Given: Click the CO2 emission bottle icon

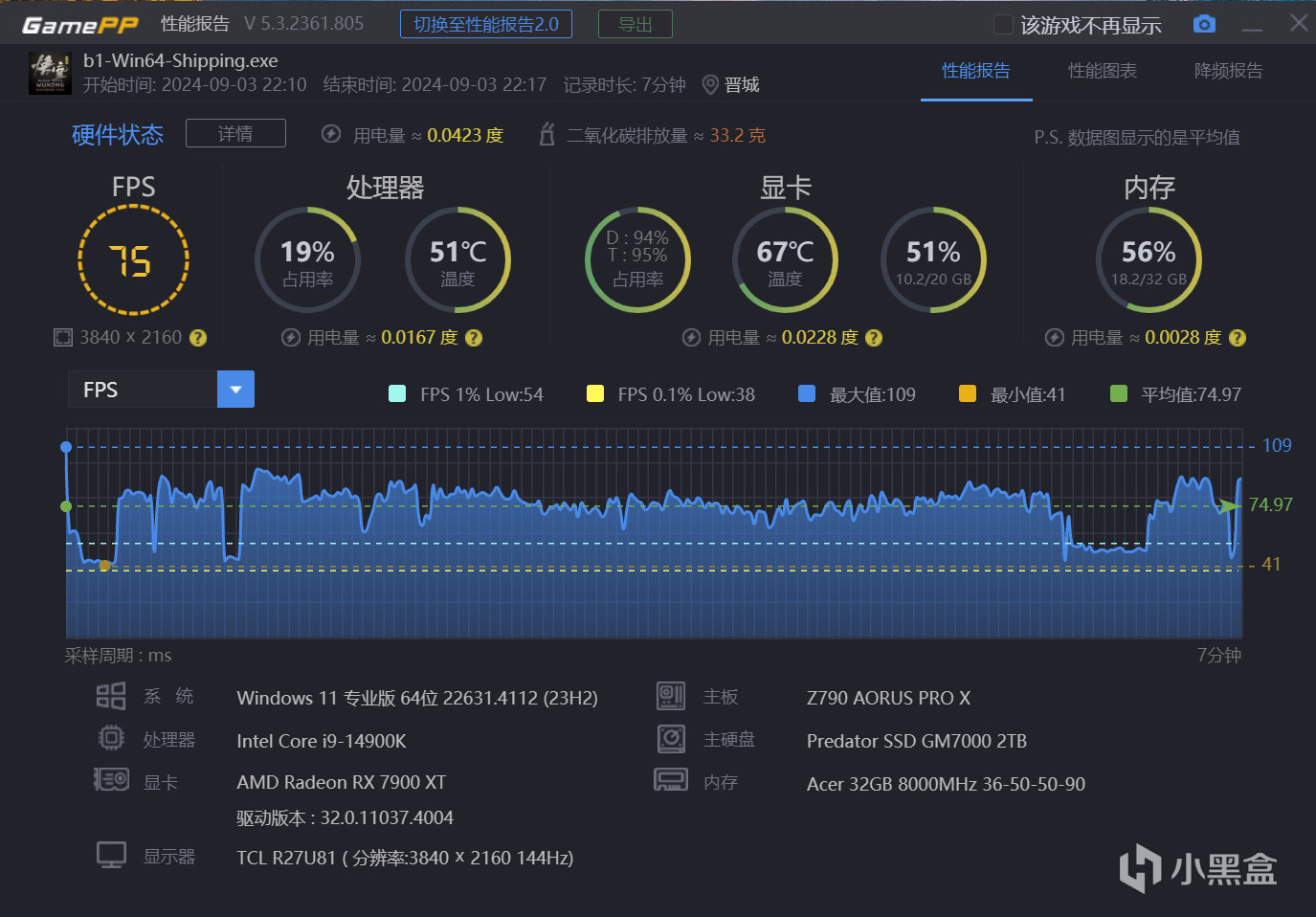Looking at the screenshot, I should (x=546, y=134).
